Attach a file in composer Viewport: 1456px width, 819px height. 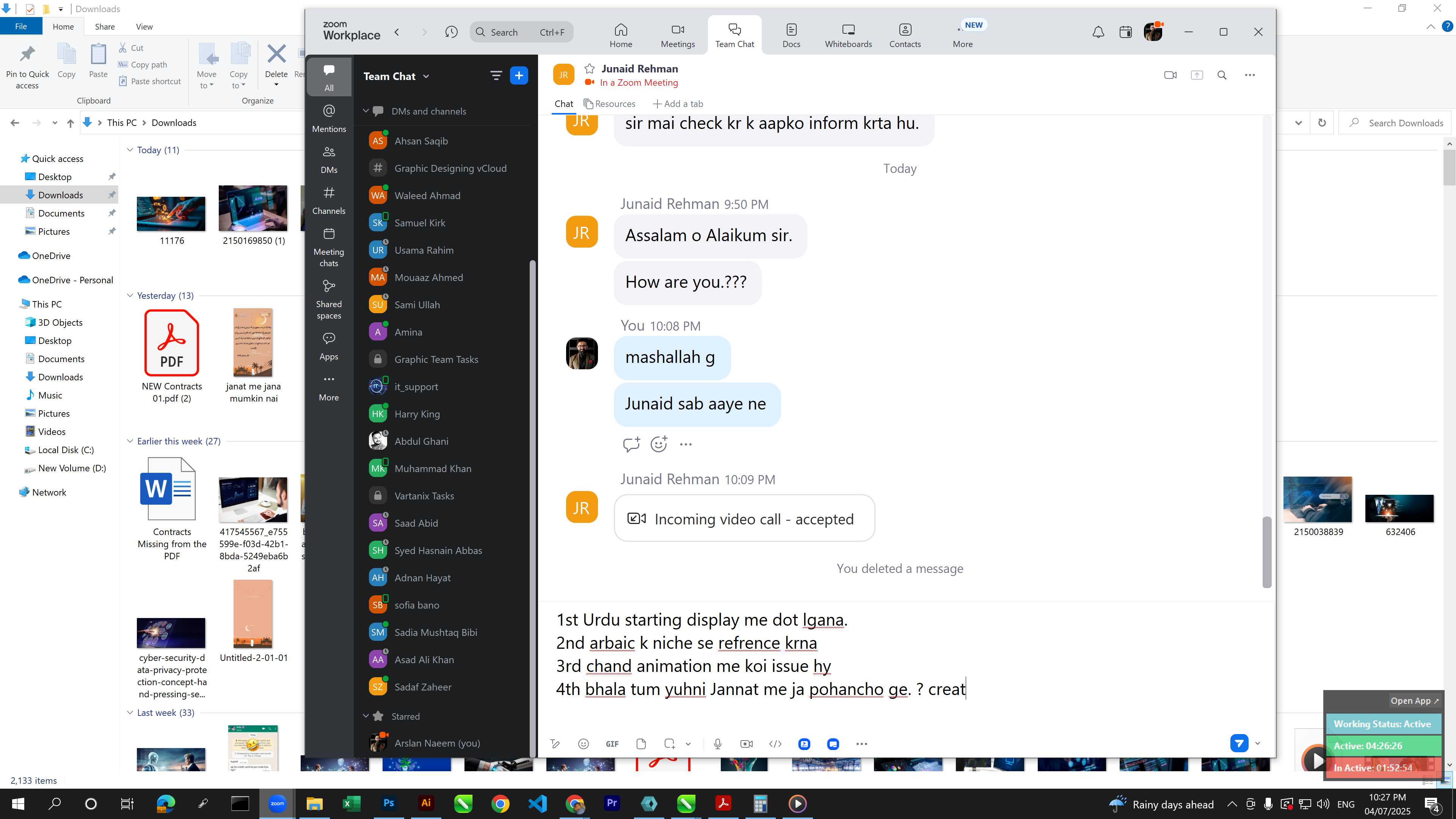coord(641,744)
